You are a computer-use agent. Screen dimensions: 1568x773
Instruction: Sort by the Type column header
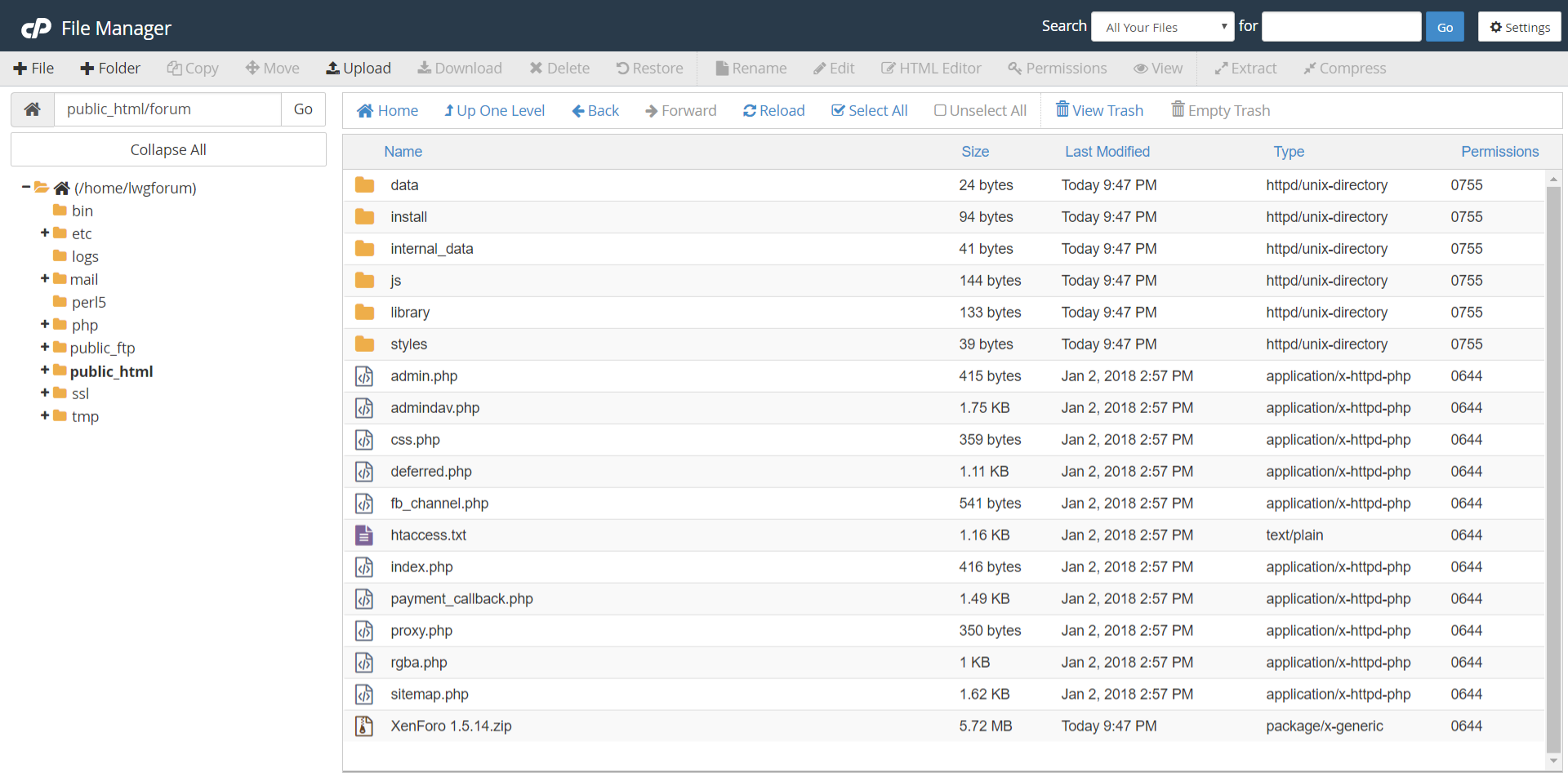click(x=1289, y=152)
